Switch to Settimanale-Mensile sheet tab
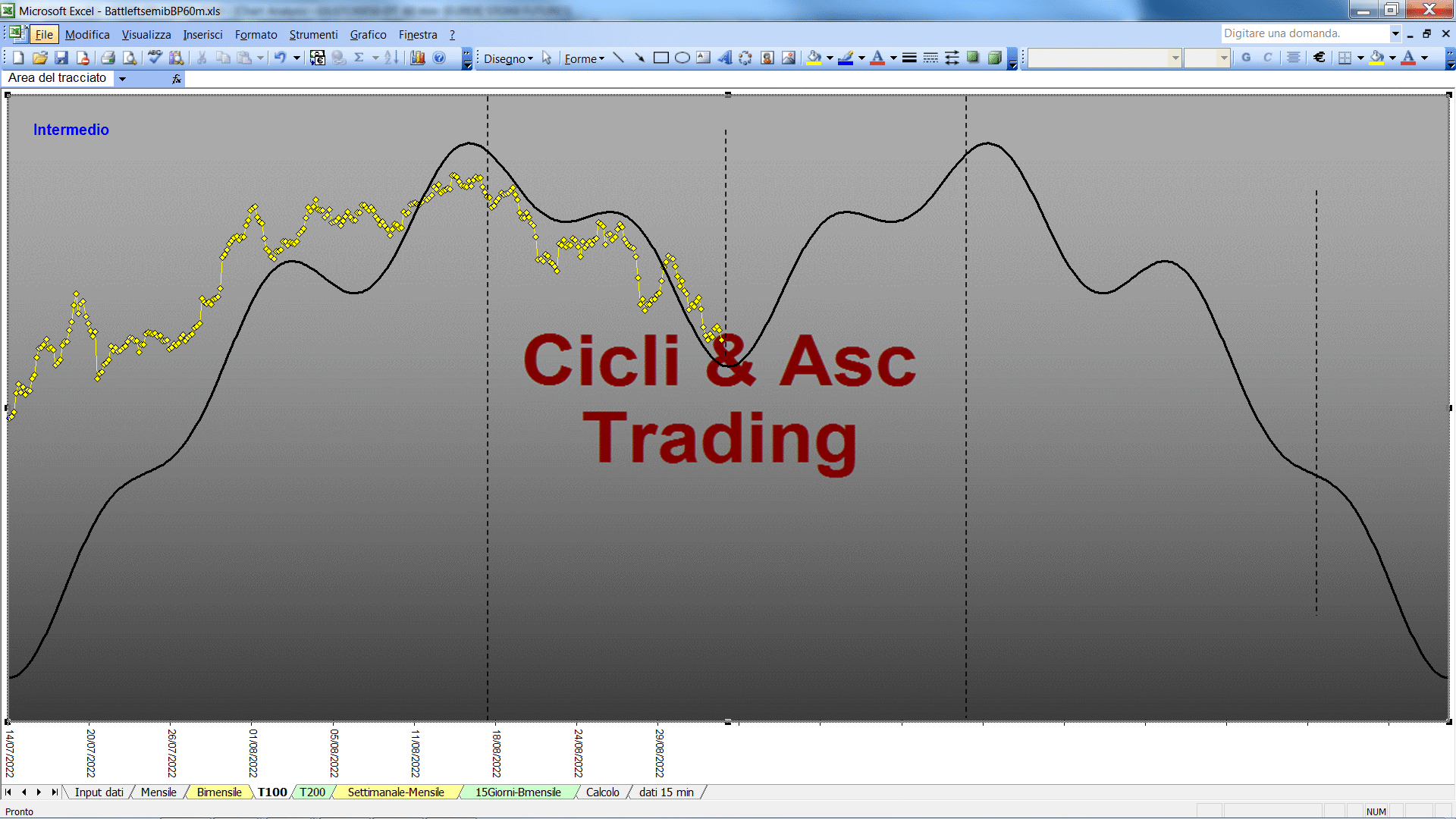The height and width of the screenshot is (819, 1456). (396, 792)
